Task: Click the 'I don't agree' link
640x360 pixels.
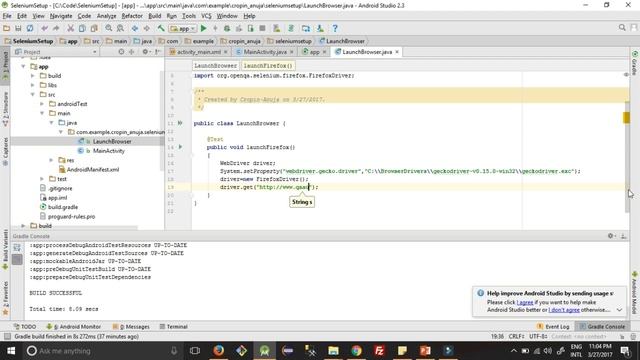Action: (x=564, y=310)
